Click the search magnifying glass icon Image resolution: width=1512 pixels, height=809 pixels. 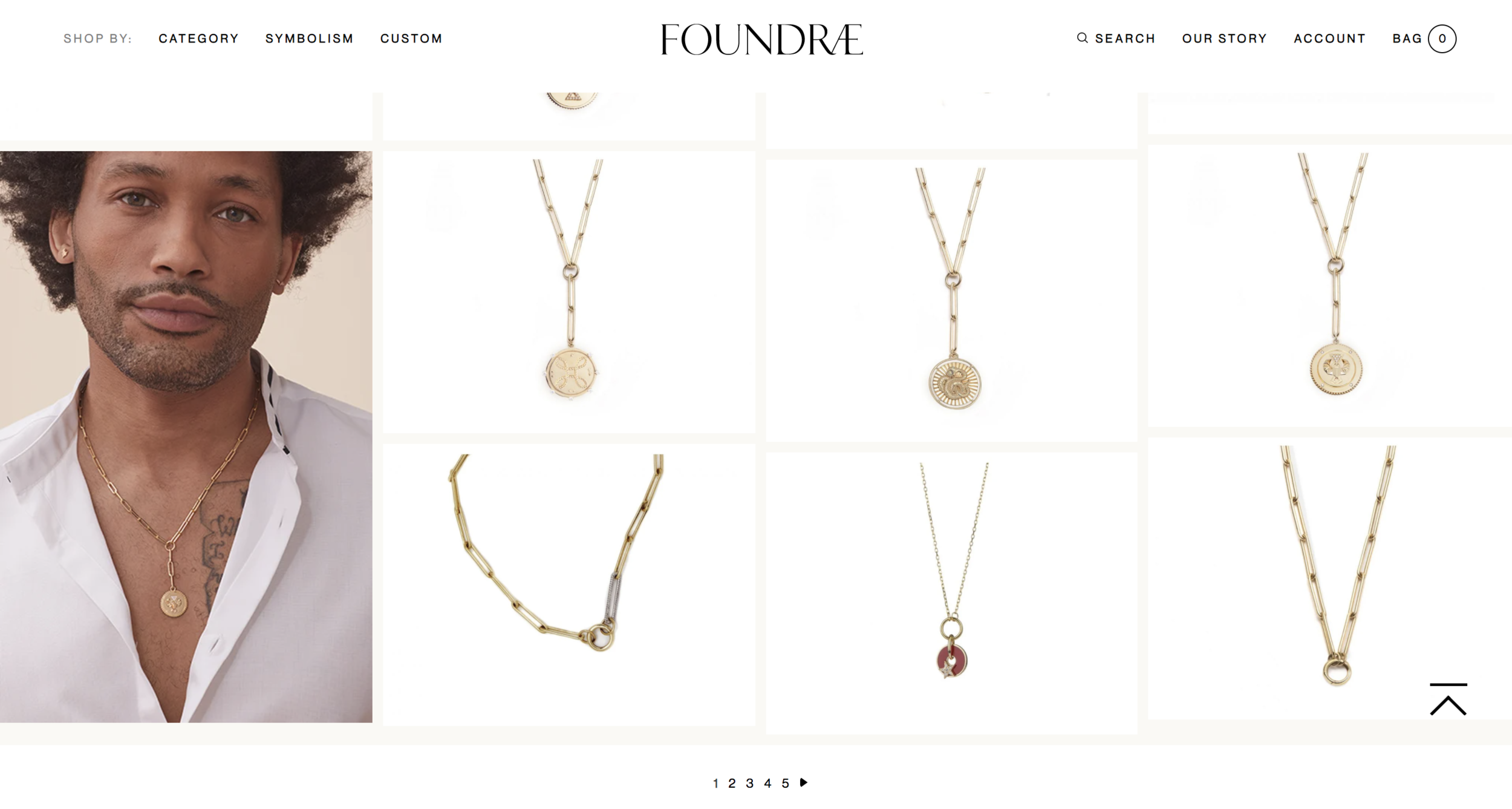click(1082, 38)
